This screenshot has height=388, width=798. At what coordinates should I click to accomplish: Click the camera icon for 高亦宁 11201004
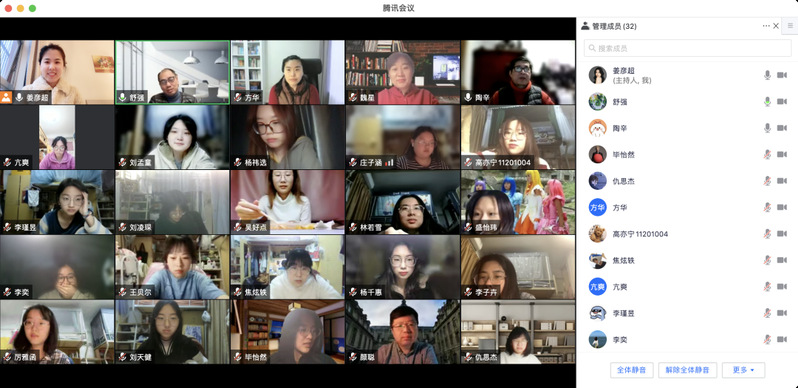(782, 234)
